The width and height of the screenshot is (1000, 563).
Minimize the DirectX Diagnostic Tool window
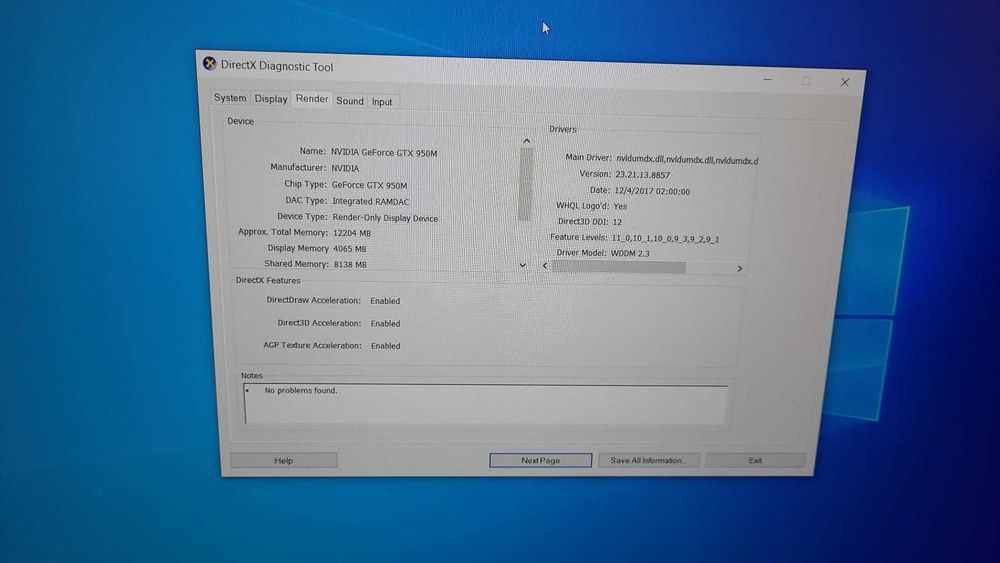tap(767, 80)
